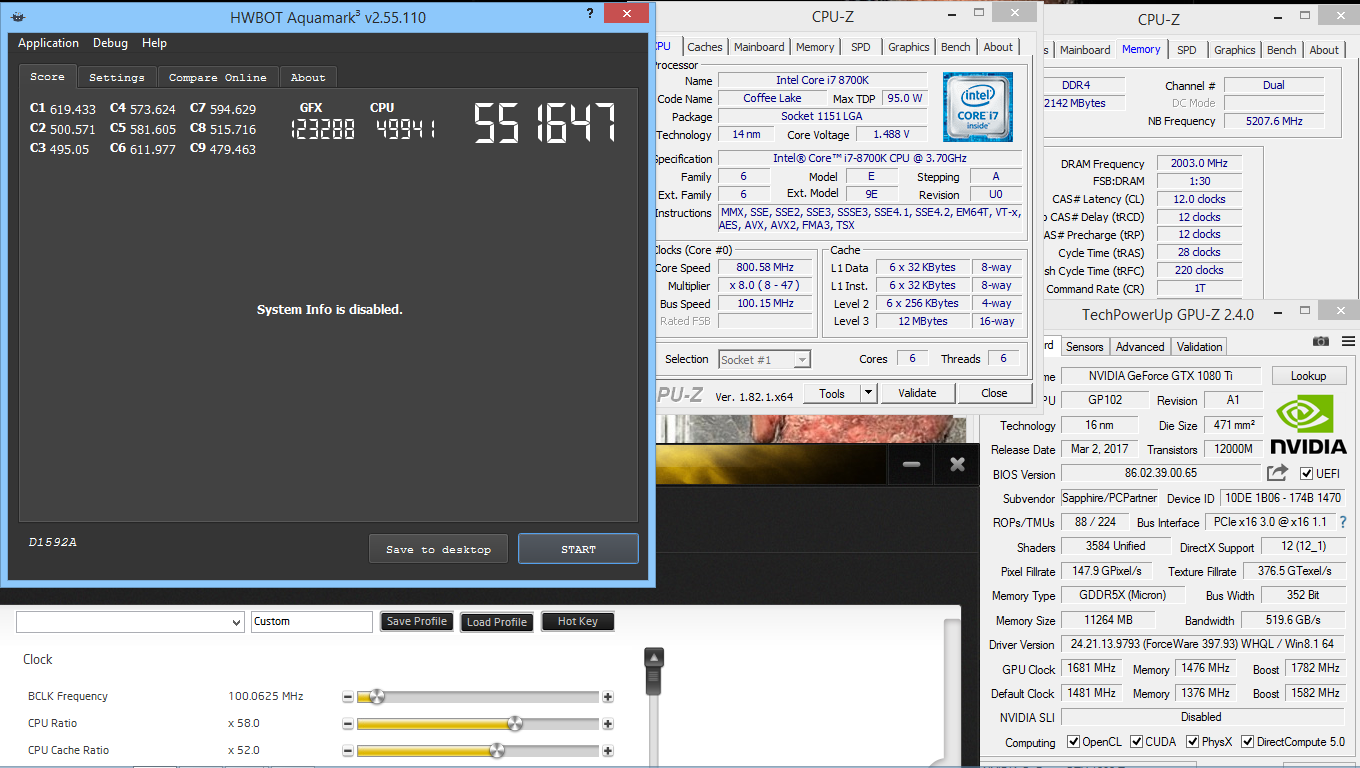
Task: Click the D1592A code in Aquamark
Action: pos(52,542)
